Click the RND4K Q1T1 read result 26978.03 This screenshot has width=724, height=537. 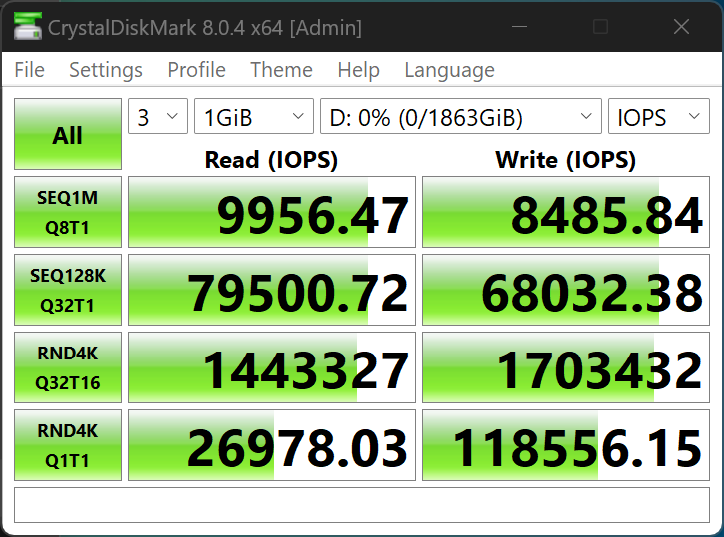272,445
